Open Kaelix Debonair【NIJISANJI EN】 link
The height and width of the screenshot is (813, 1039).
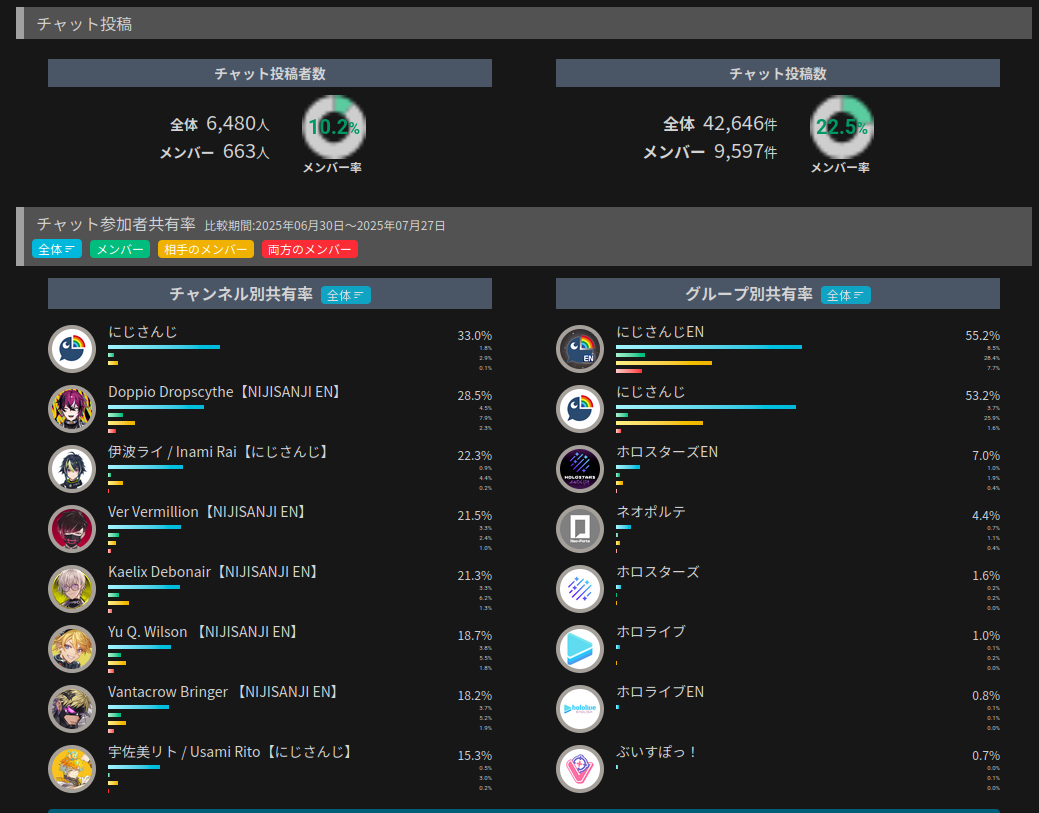pyautogui.click(x=214, y=572)
